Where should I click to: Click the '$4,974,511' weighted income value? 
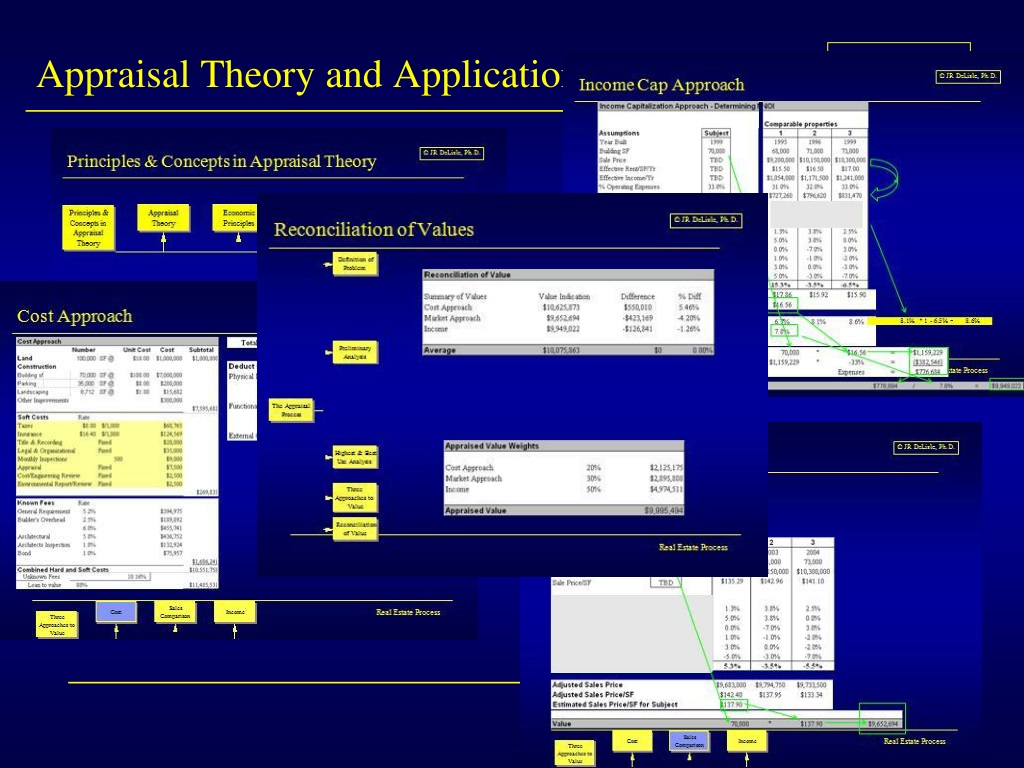pyautogui.click(x=666, y=489)
